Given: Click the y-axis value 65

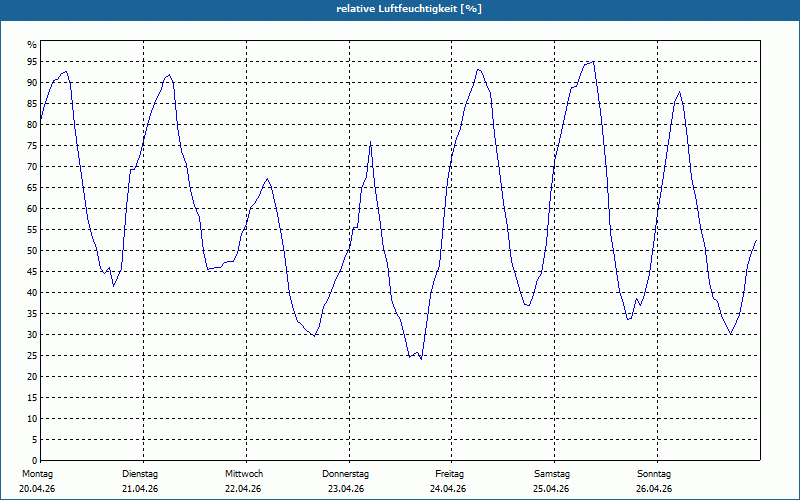Looking at the screenshot, I should tap(32, 188).
